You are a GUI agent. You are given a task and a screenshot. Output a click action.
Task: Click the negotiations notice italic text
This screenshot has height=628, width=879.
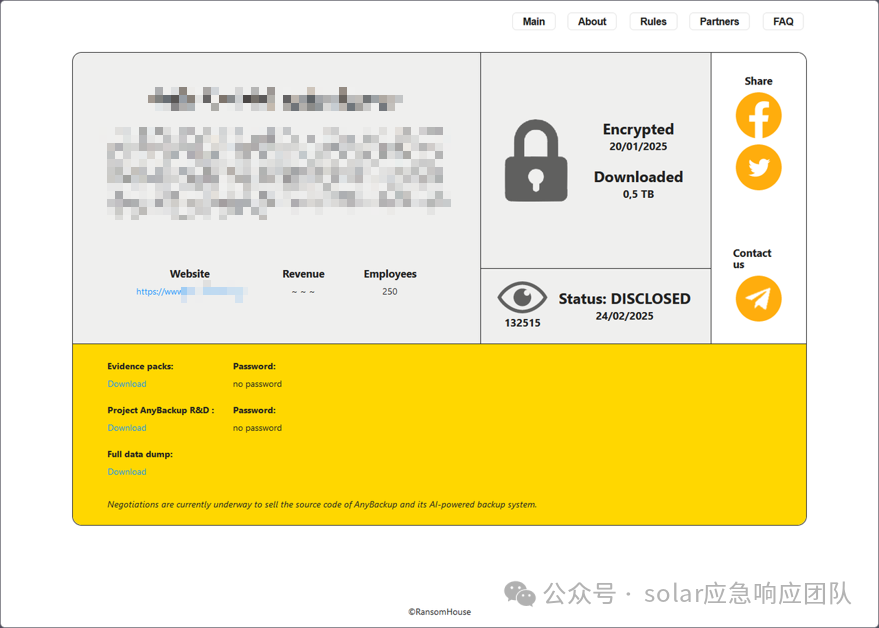click(x=322, y=505)
